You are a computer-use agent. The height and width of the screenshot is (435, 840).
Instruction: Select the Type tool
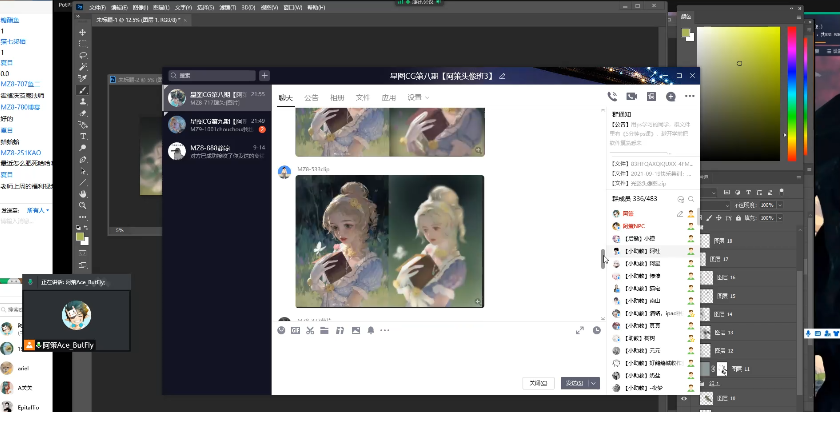coord(82,136)
